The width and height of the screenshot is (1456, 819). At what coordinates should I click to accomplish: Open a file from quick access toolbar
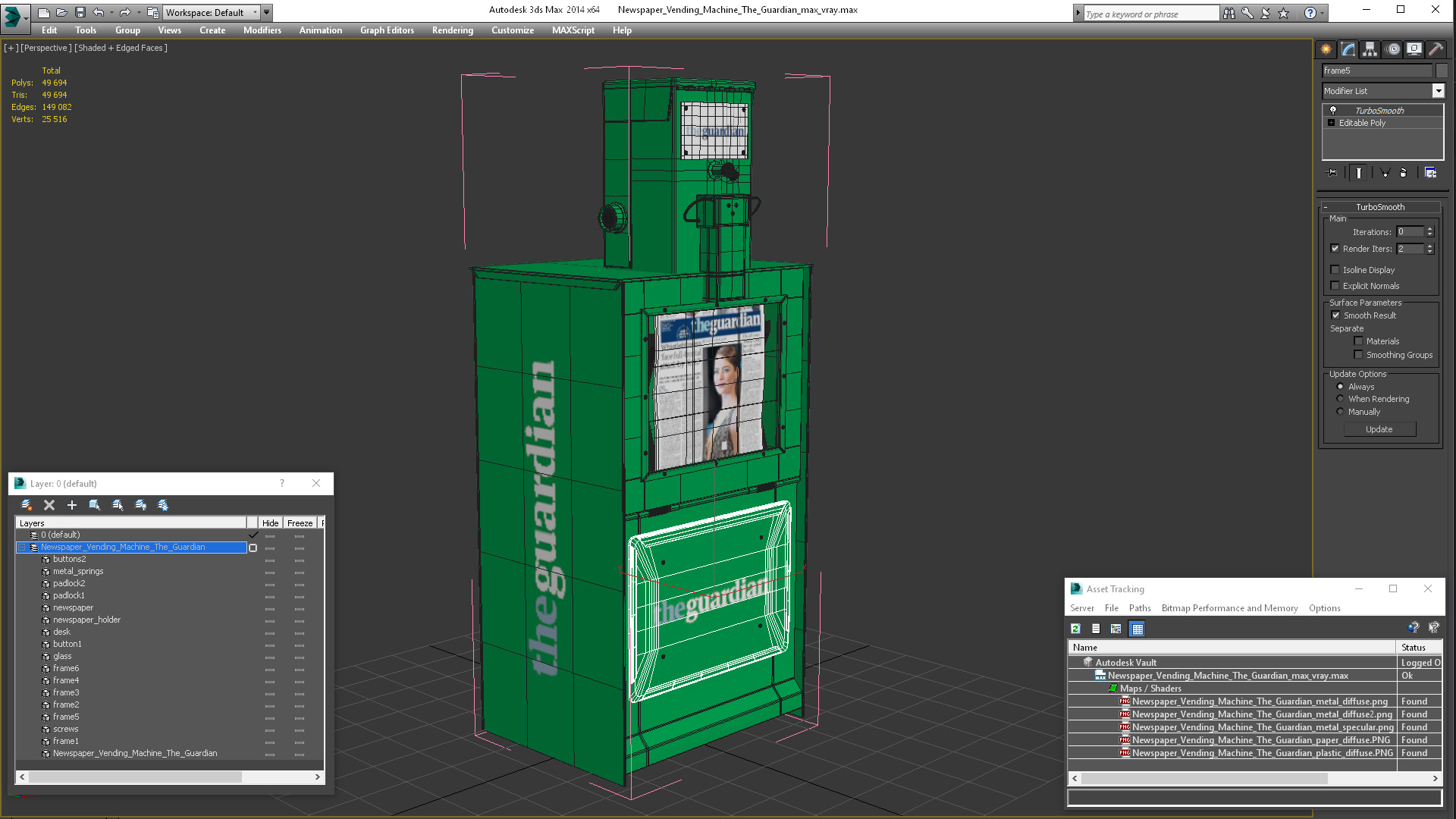coord(61,13)
